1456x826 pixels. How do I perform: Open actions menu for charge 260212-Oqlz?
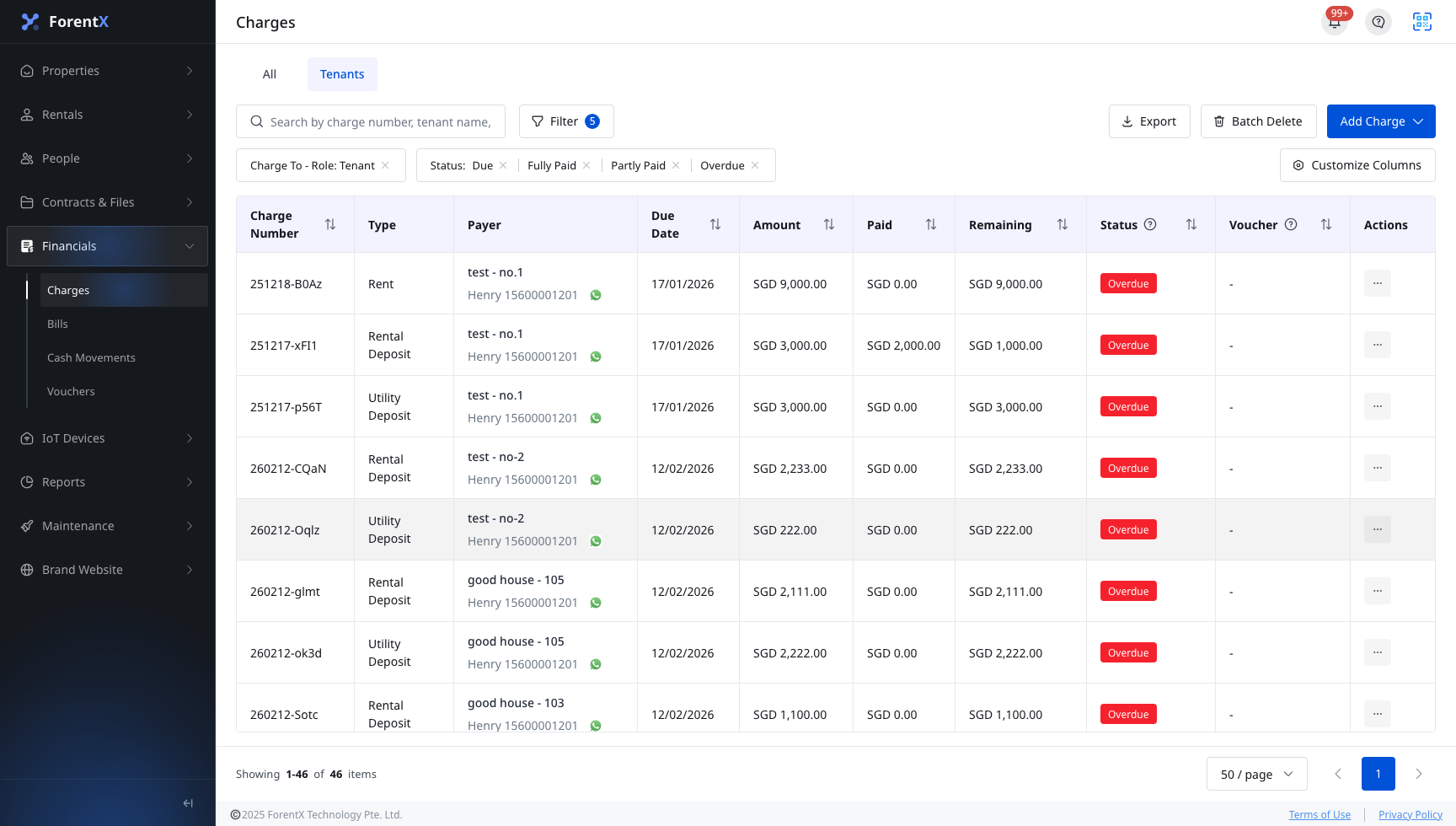1378,529
